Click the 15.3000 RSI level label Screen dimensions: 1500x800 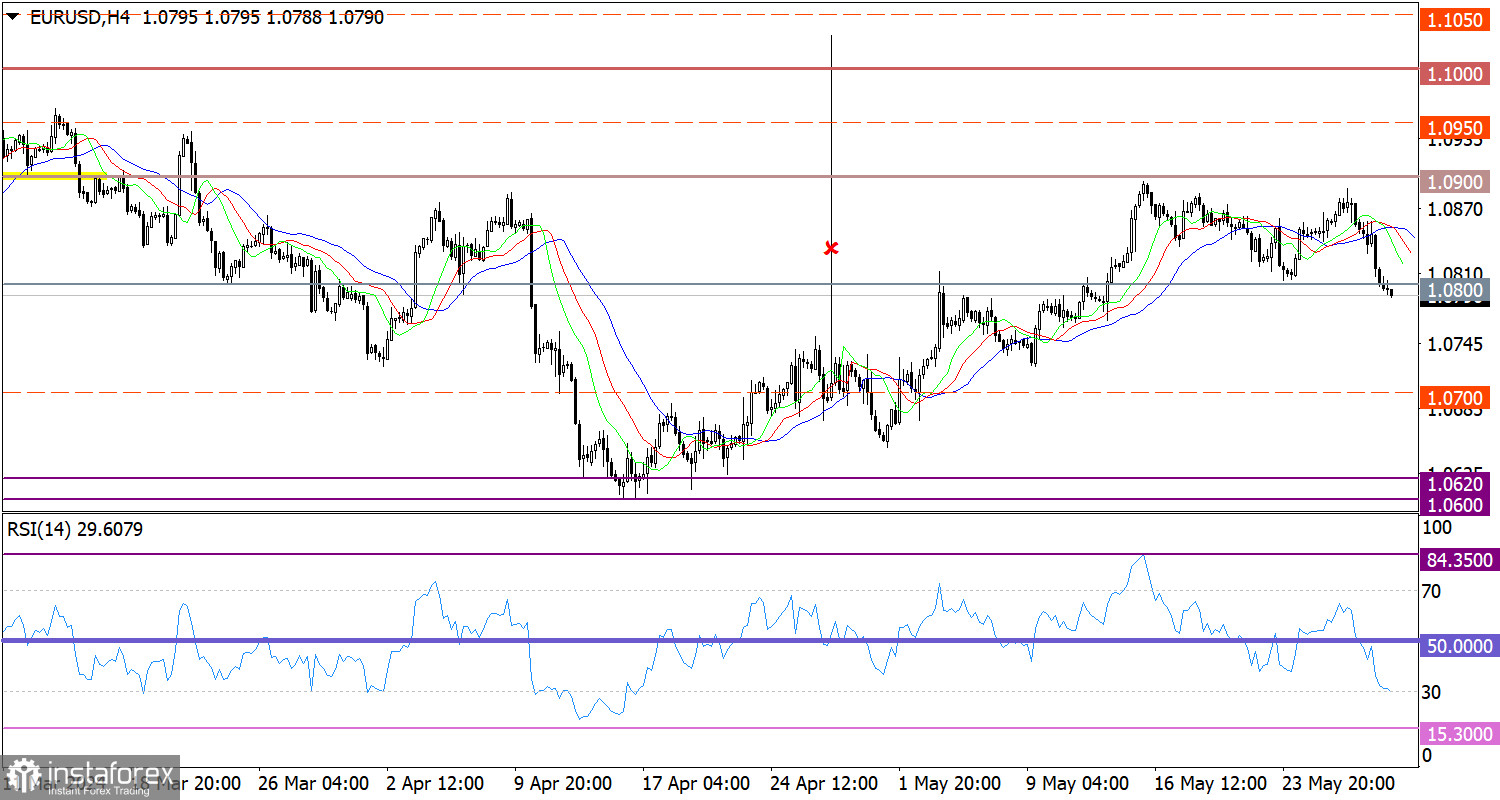(1460, 734)
